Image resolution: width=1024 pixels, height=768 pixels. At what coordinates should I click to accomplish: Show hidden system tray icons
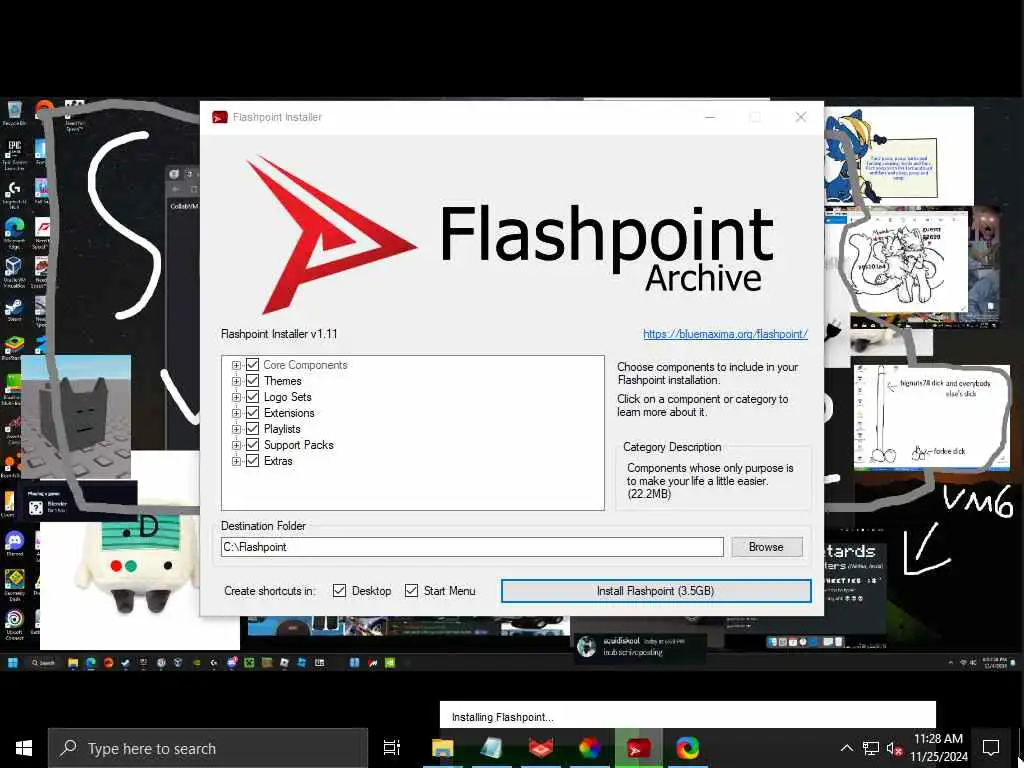(846, 748)
